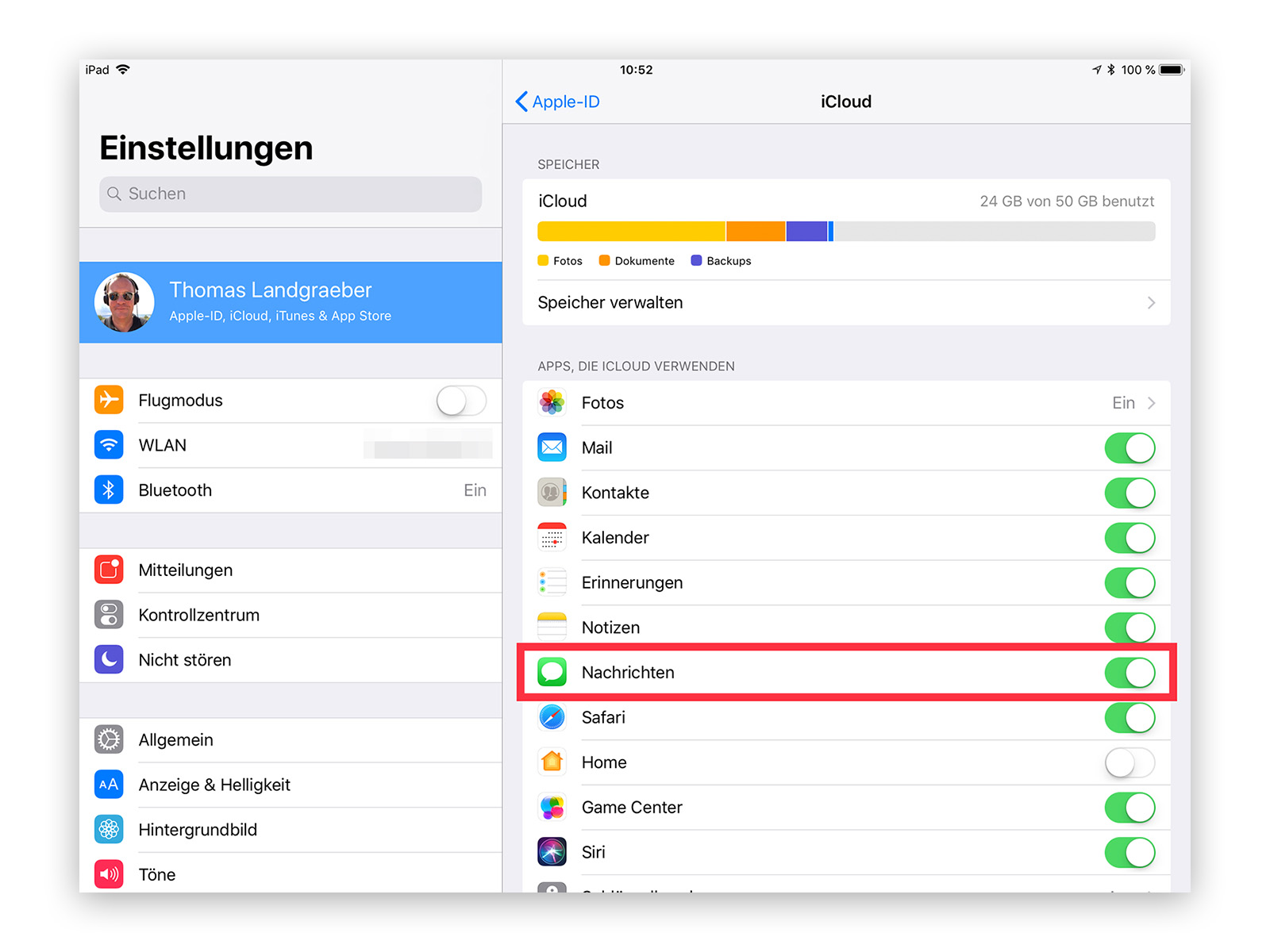This screenshot has width=1270, height=952.
Task: Switch off Notizen iCloud sync
Action: [x=1130, y=627]
